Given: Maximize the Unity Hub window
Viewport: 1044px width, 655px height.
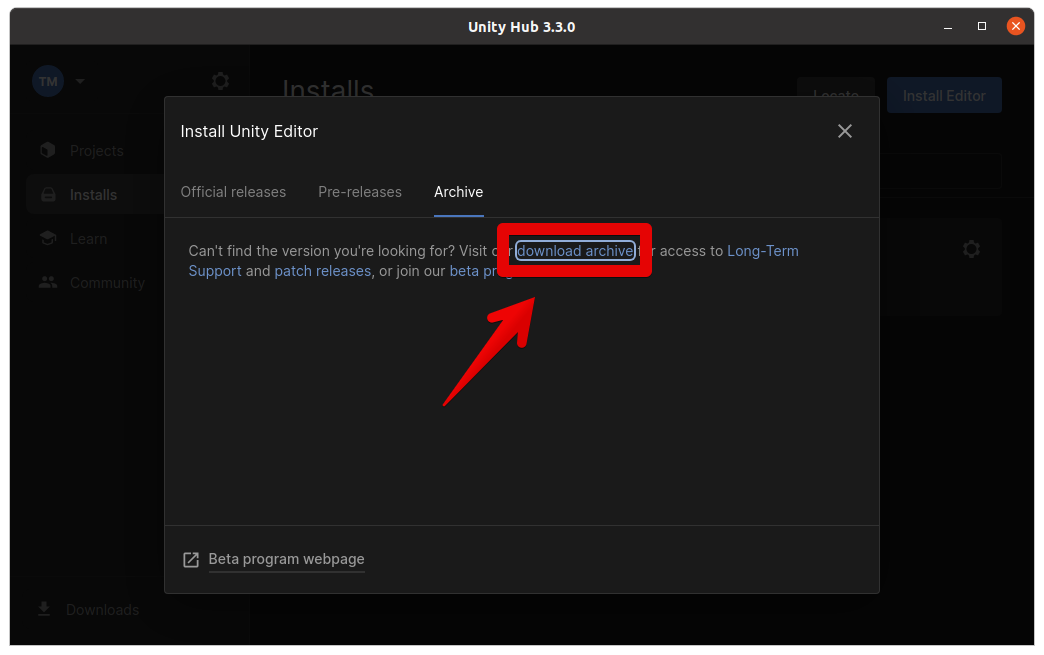Looking at the screenshot, I should tap(981, 26).
